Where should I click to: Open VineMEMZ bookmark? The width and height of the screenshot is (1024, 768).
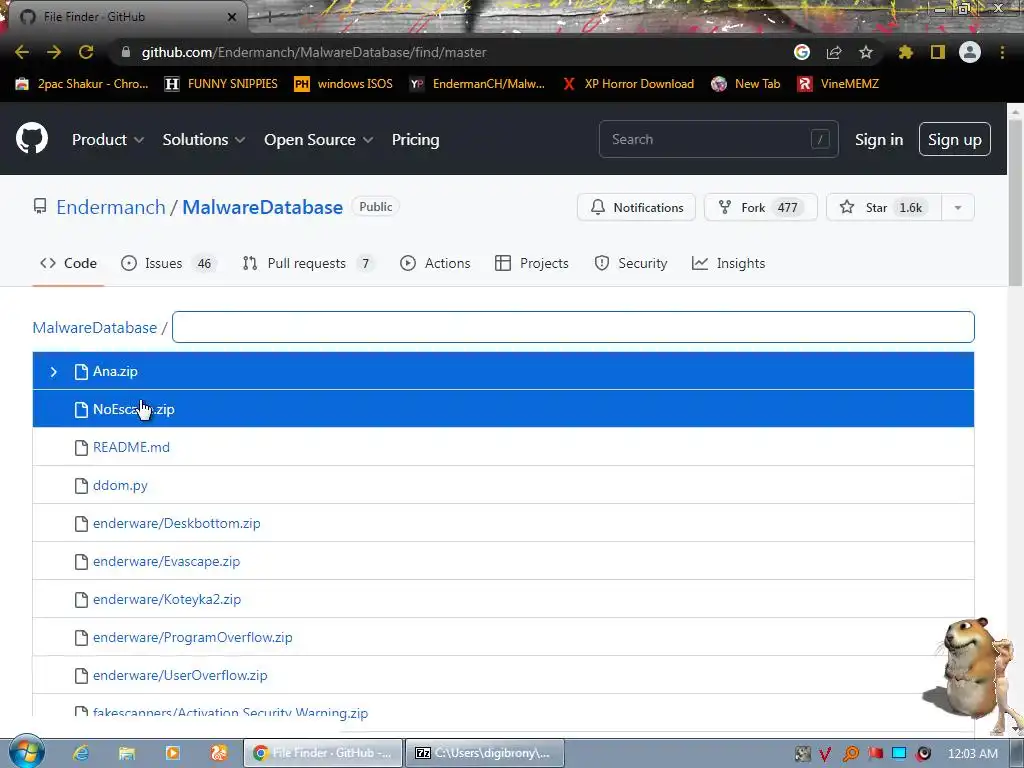tap(839, 84)
